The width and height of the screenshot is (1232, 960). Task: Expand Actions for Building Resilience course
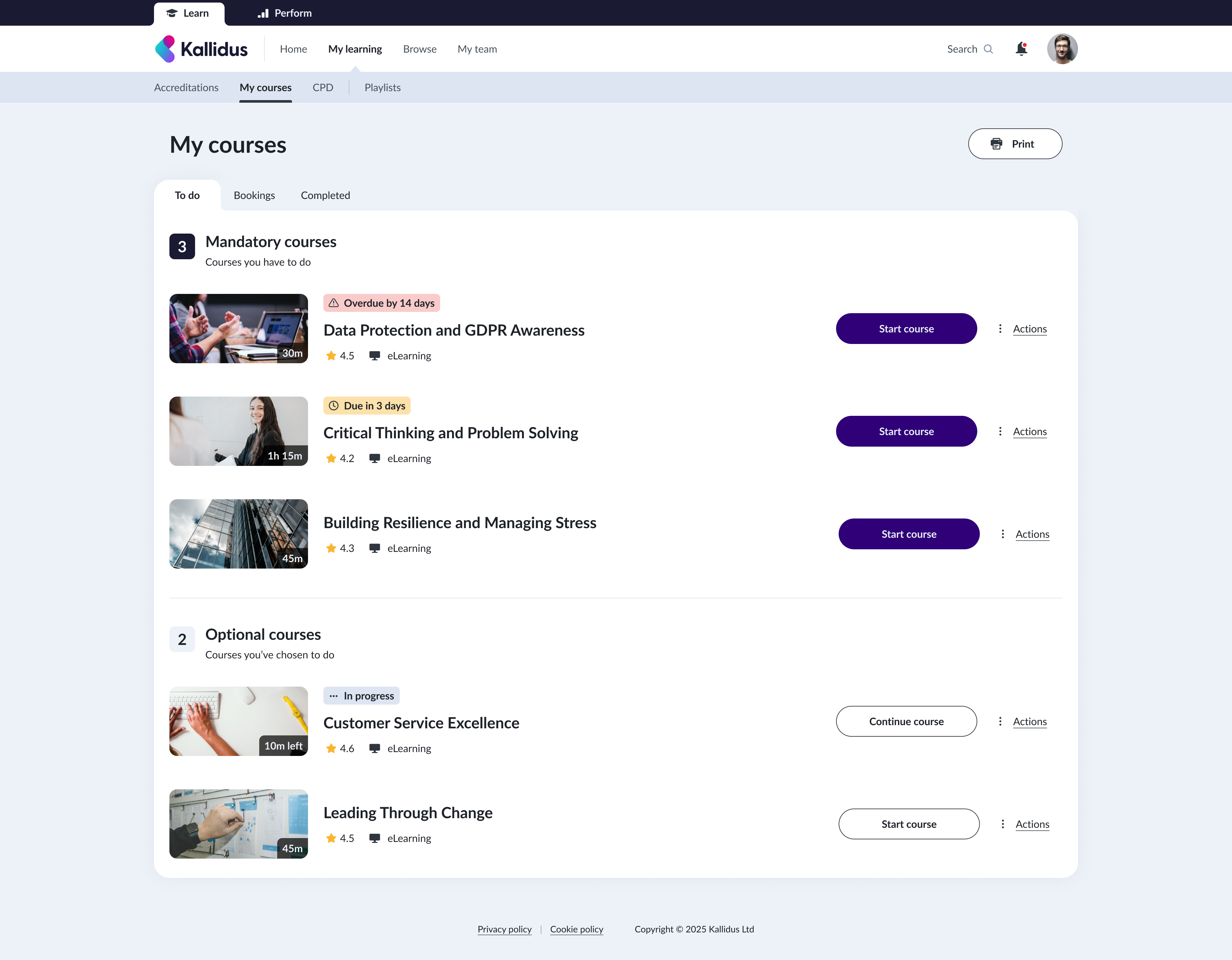(1032, 534)
